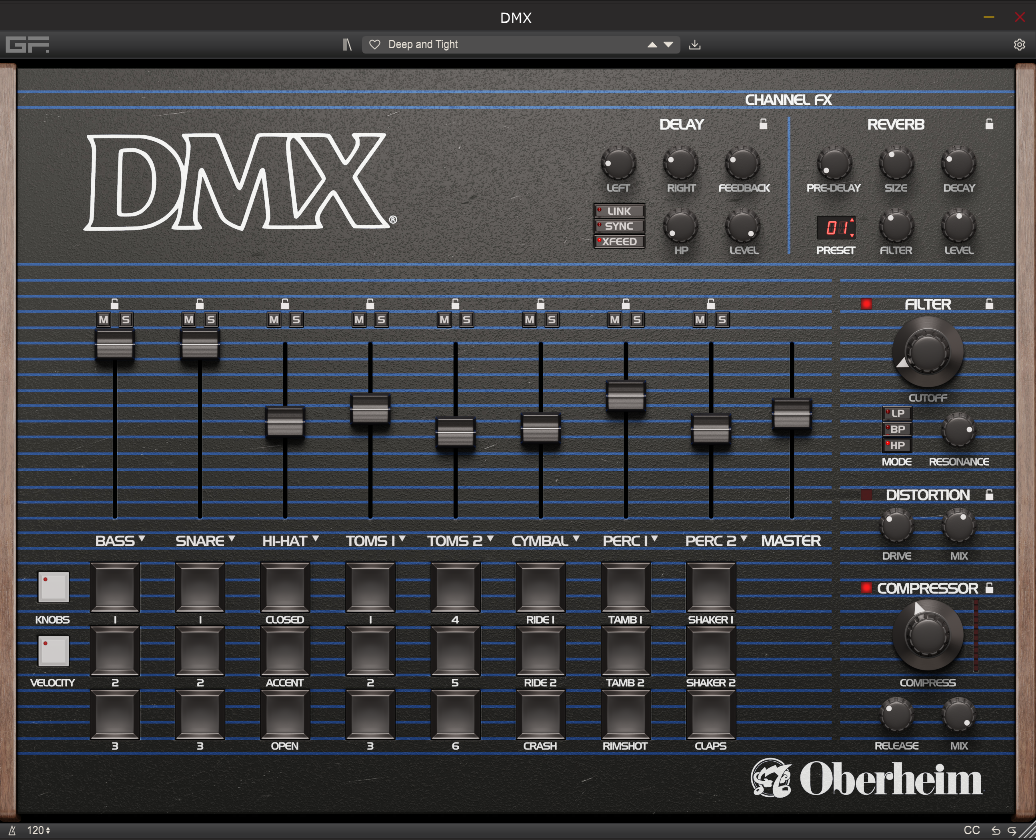Image resolution: width=1036 pixels, height=840 pixels.
Task: Select the next preset with the down arrow
Action: click(669, 44)
